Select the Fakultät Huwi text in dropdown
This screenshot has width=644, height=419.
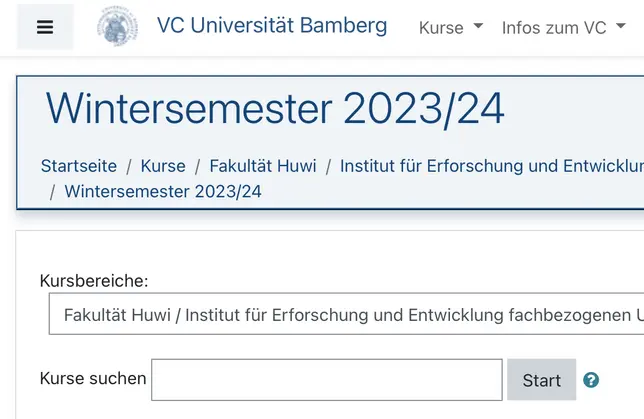pyautogui.click(x=117, y=315)
